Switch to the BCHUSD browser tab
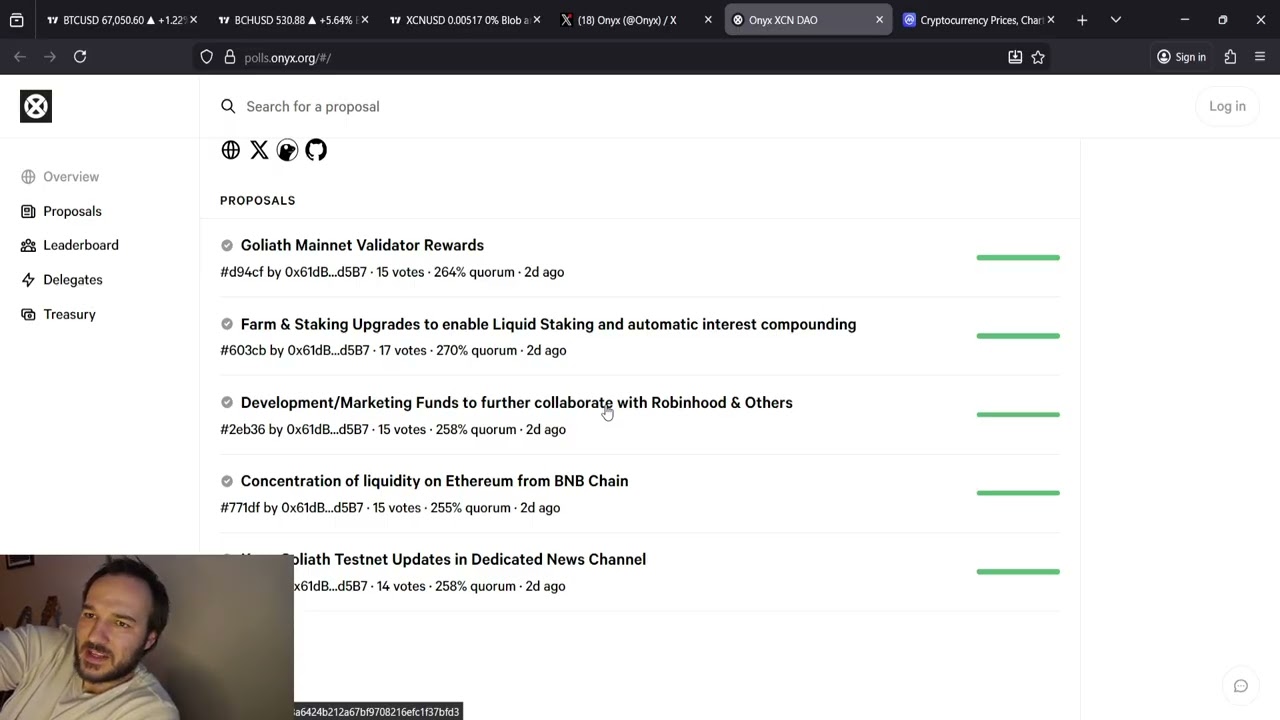 [x=293, y=20]
